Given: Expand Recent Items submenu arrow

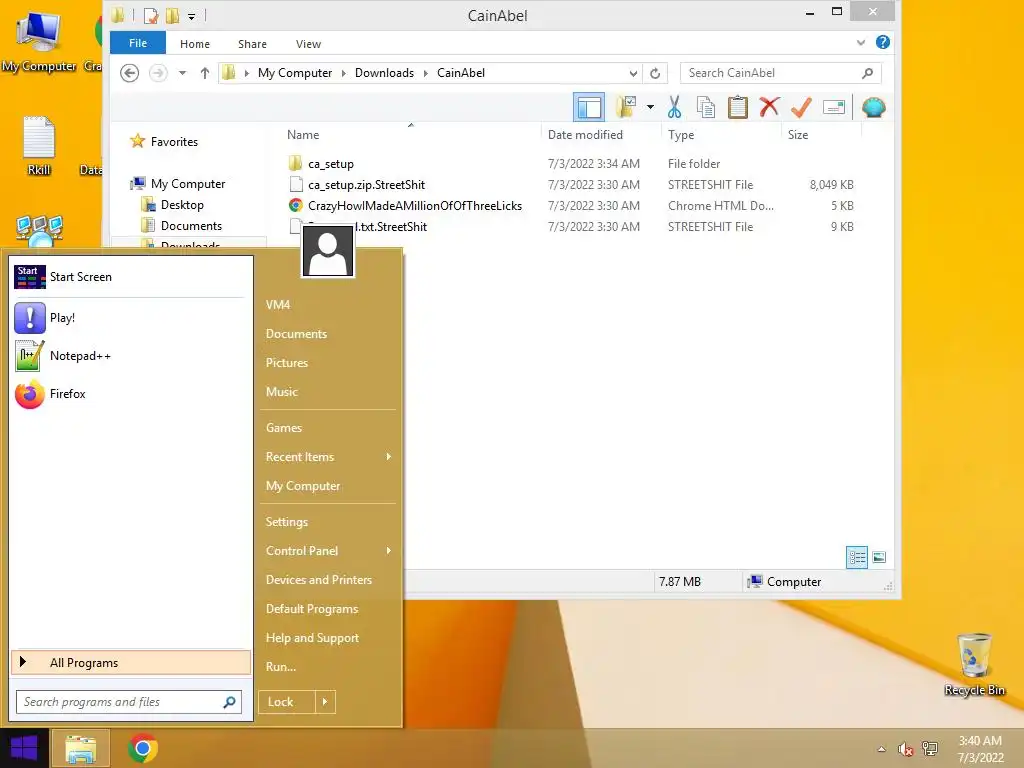Looking at the screenshot, I should [389, 456].
